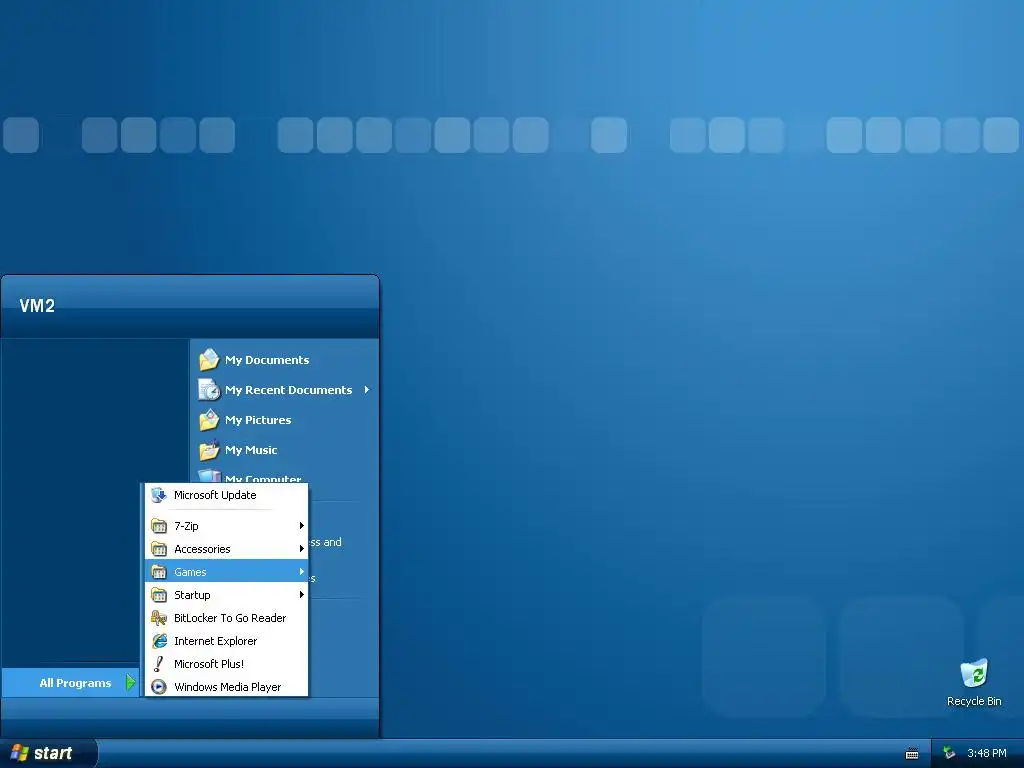This screenshot has width=1024, height=768.
Task: Open the Games folder menu label
Action: pyautogui.click(x=190, y=572)
